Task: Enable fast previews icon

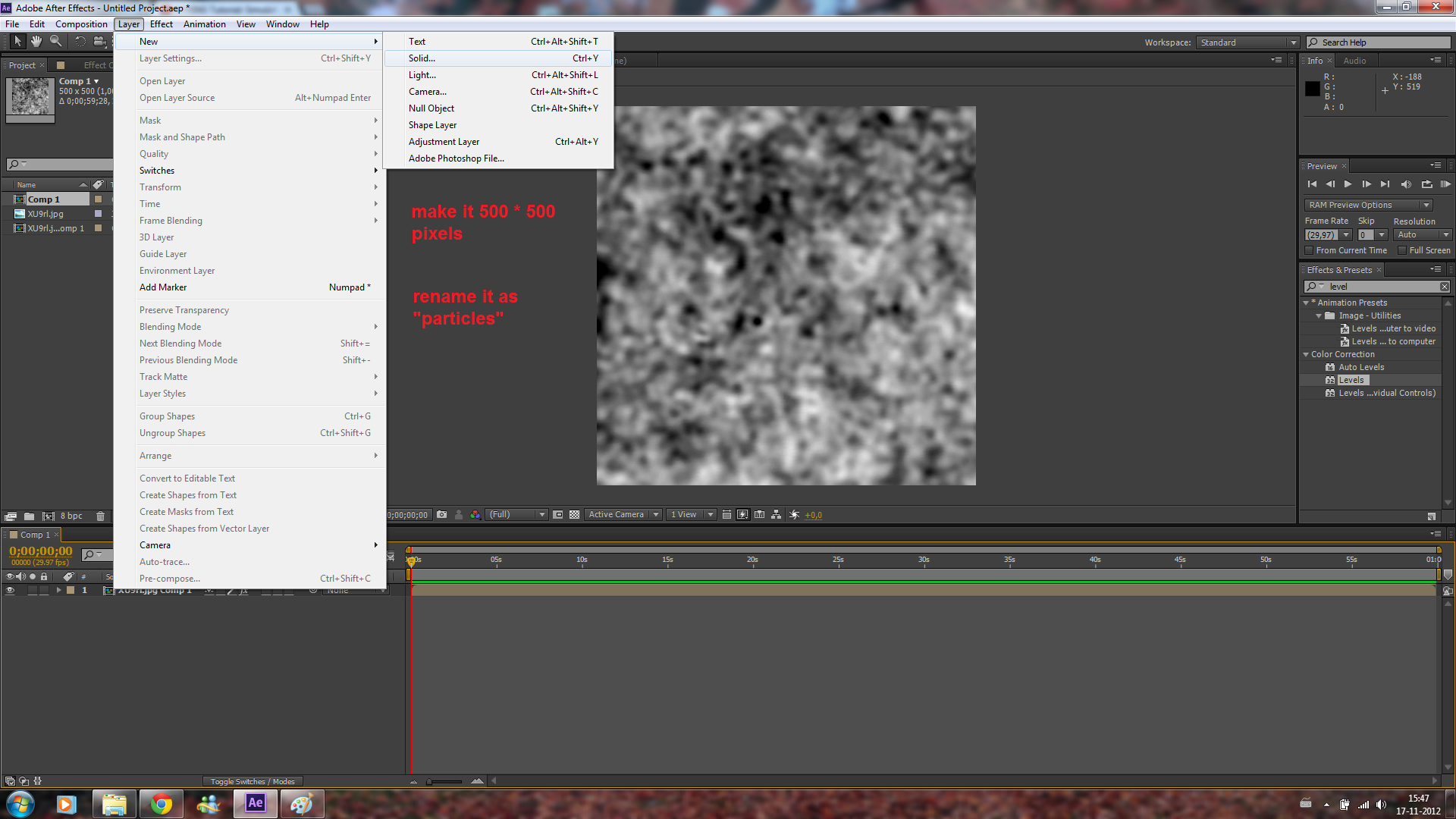Action: (x=742, y=514)
